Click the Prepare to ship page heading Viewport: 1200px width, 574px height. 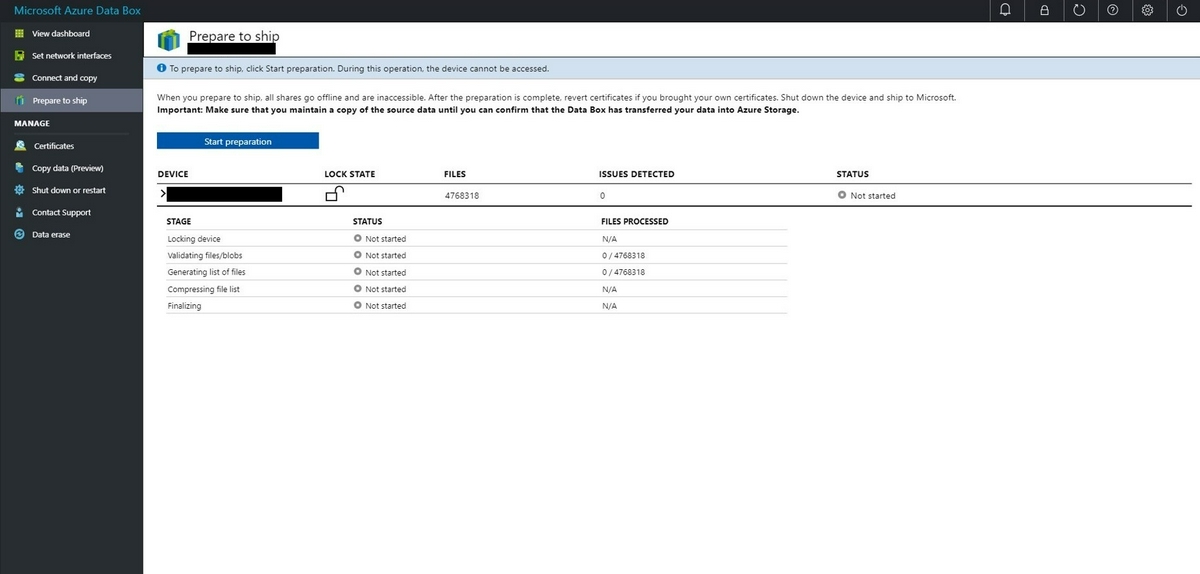click(234, 36)
